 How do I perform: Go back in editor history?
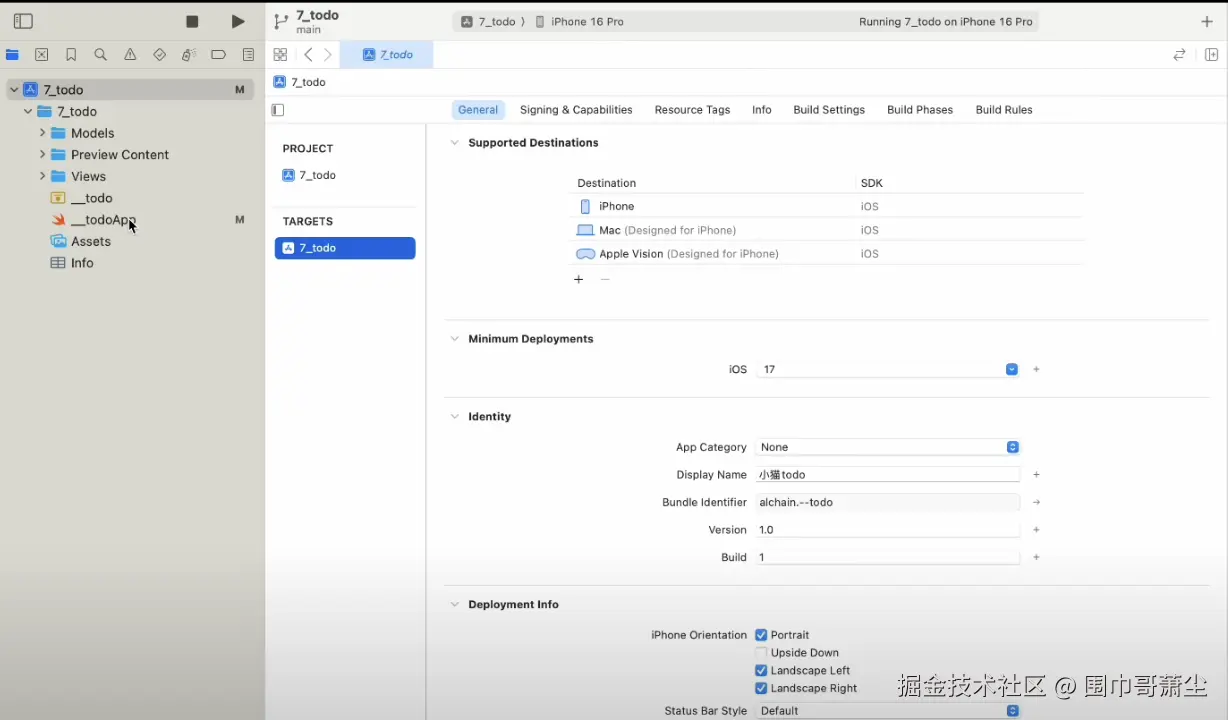[308, 55]
